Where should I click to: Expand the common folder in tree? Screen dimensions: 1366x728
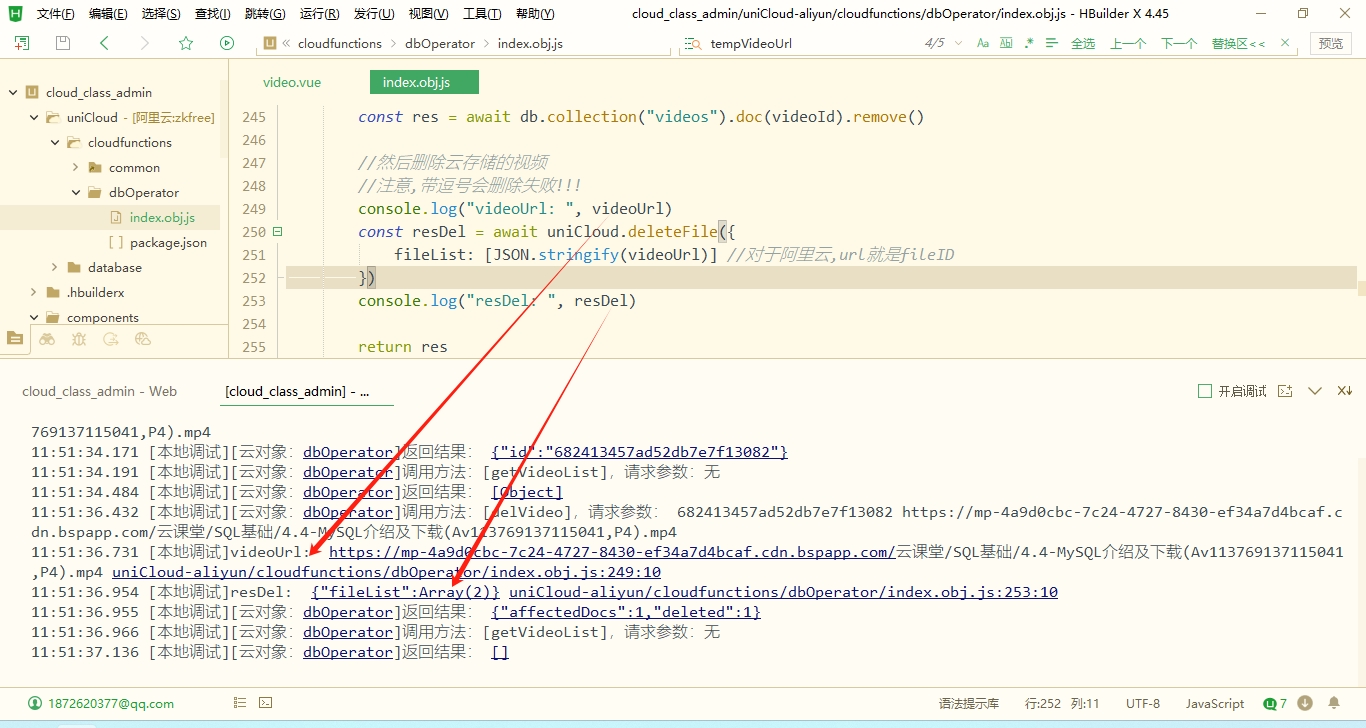click(x=76, y=167)
